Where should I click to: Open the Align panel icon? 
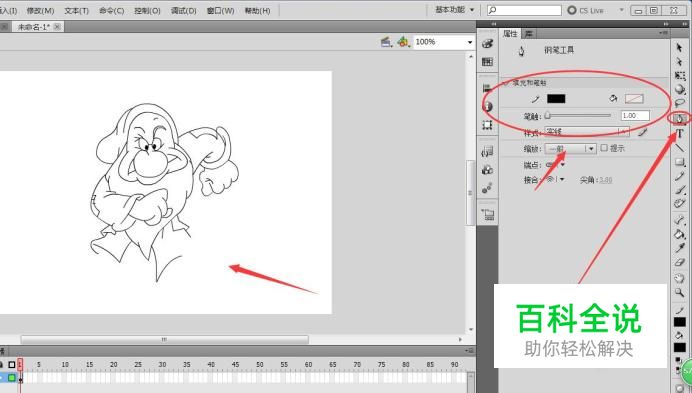(x=488, y=88)
